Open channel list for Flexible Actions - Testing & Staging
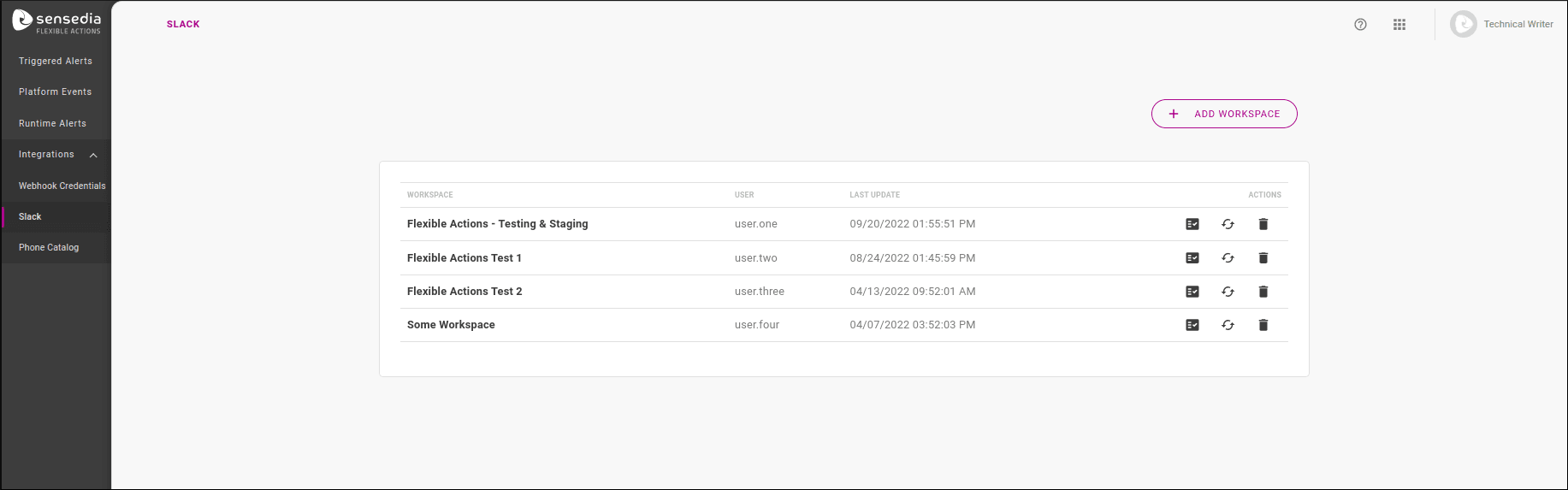The height and width of the screenshot is (490, 1568). pyautogui.click(x=1192, y=224)
